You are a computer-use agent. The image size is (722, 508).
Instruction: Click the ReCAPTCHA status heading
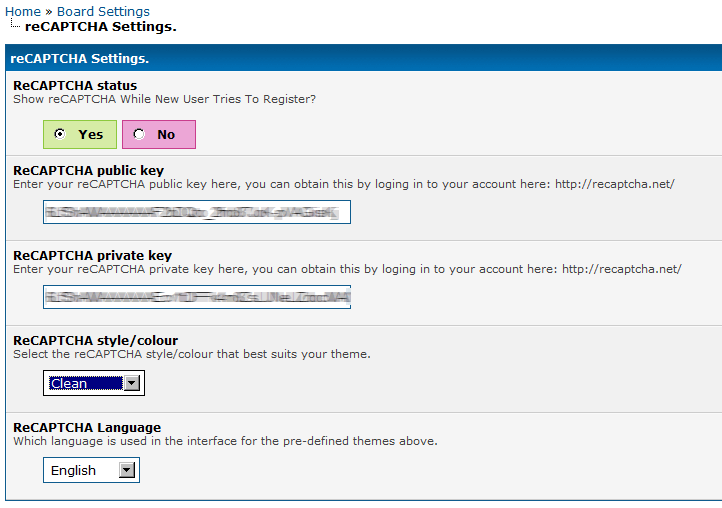[75, 85]
